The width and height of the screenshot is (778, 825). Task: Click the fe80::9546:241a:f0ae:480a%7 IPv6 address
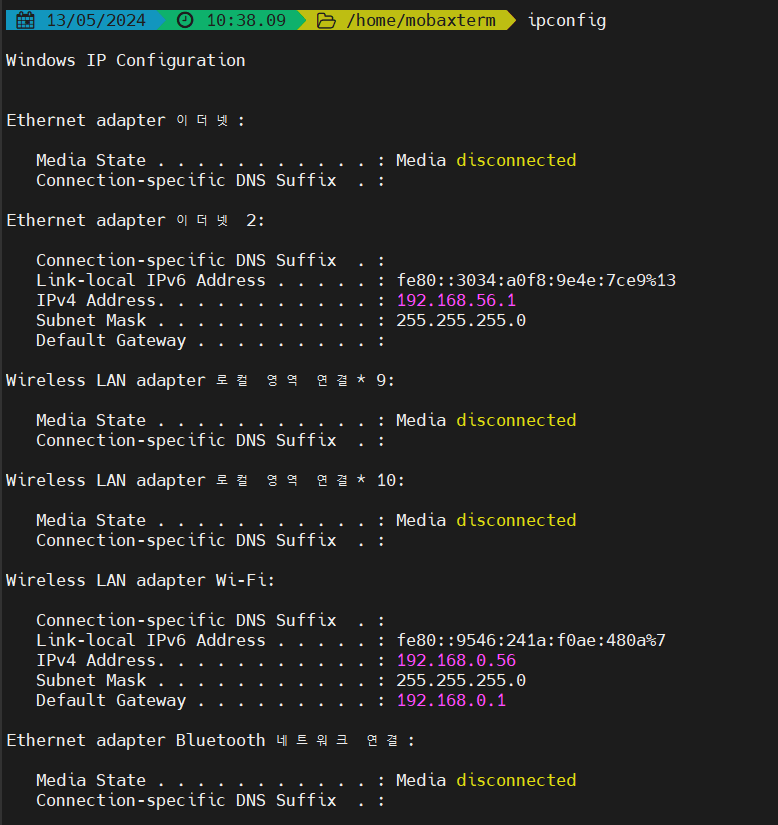click(531, 640)
